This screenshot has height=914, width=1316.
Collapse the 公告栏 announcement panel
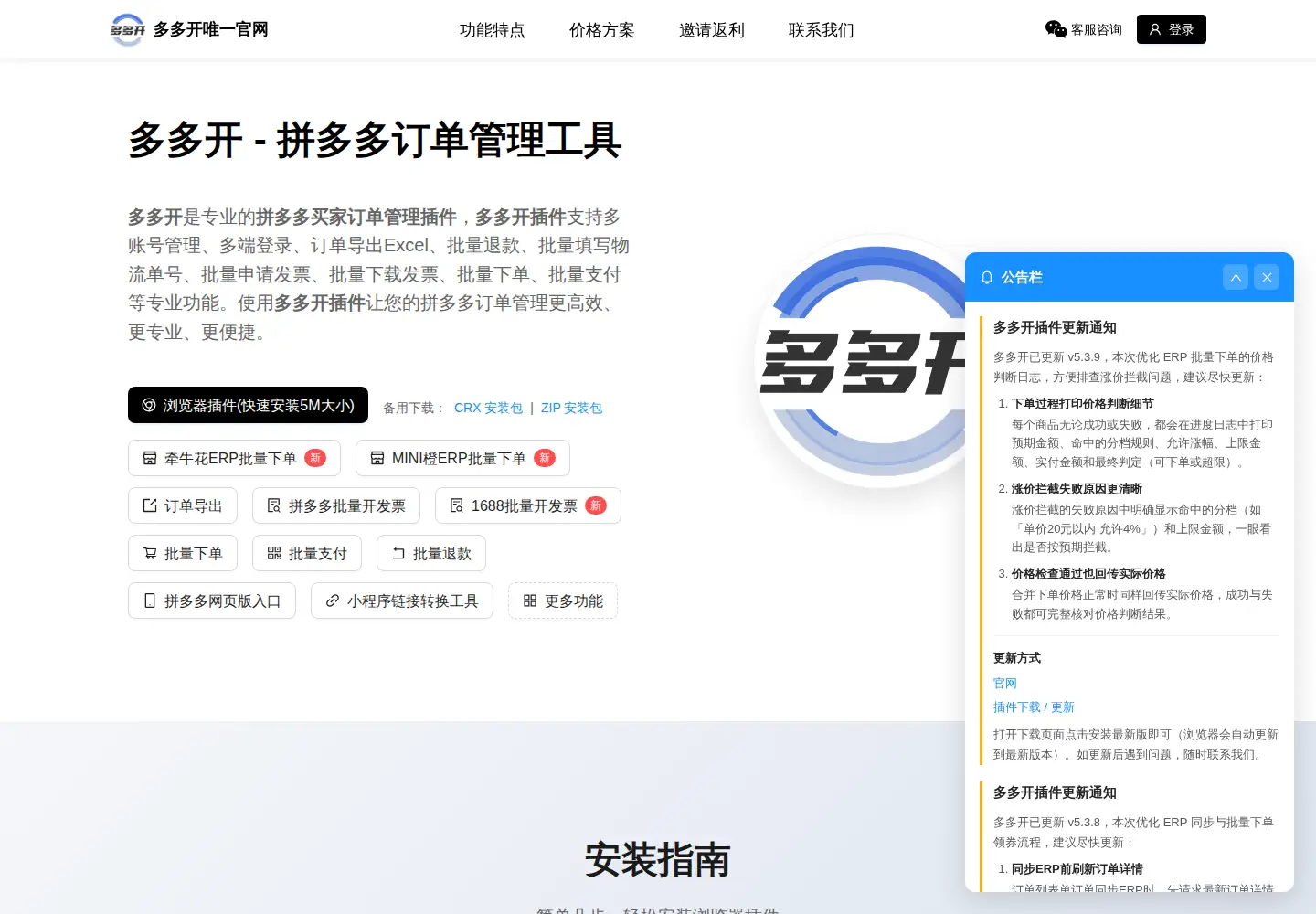coord(1236,277)
